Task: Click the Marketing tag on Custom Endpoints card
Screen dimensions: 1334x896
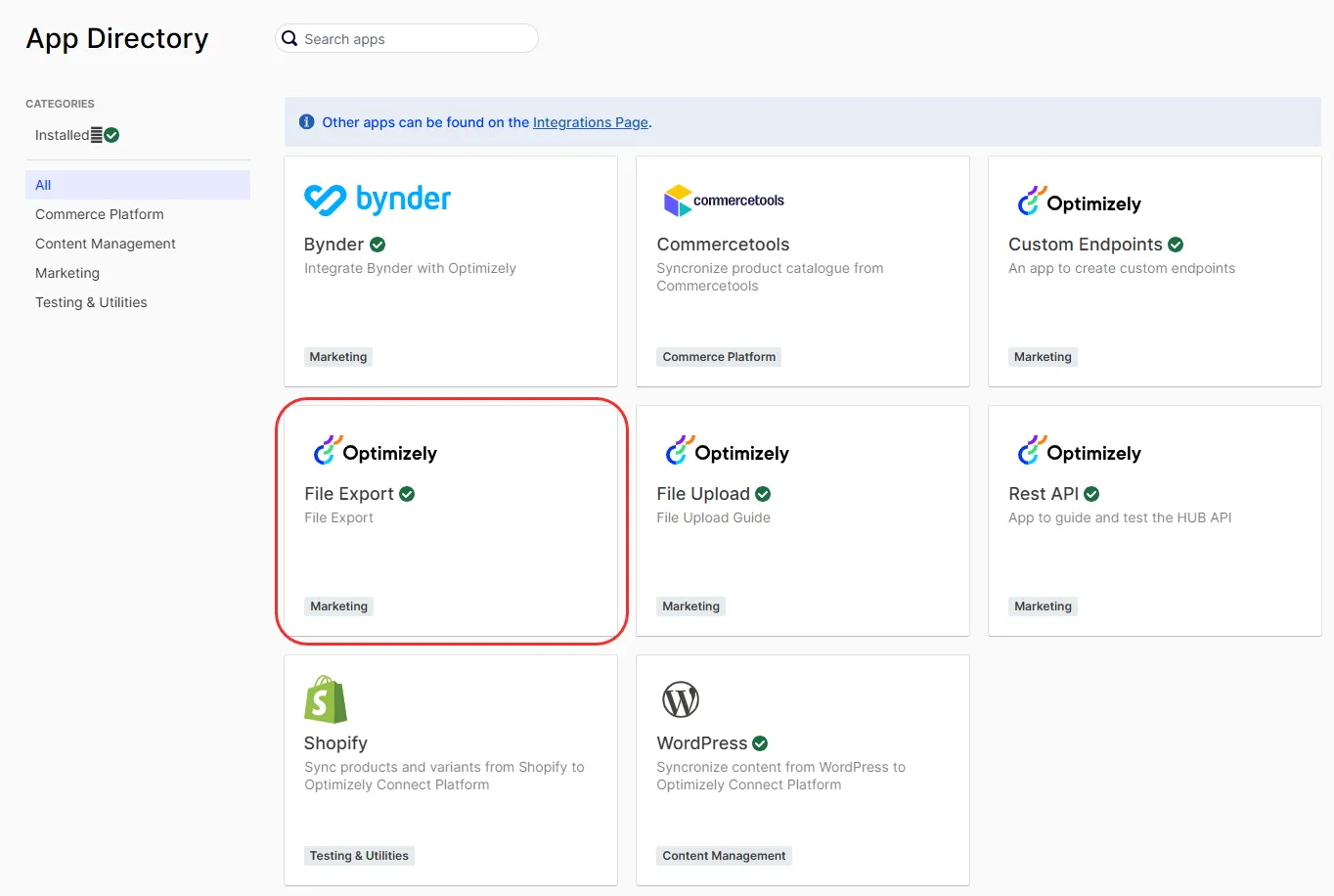Action: click(x=1043, y=357)
